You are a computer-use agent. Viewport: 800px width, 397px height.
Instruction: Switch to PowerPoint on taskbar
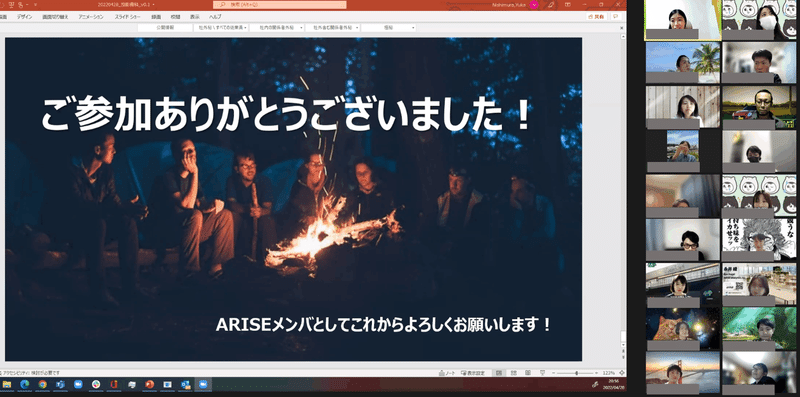[149, 385]
